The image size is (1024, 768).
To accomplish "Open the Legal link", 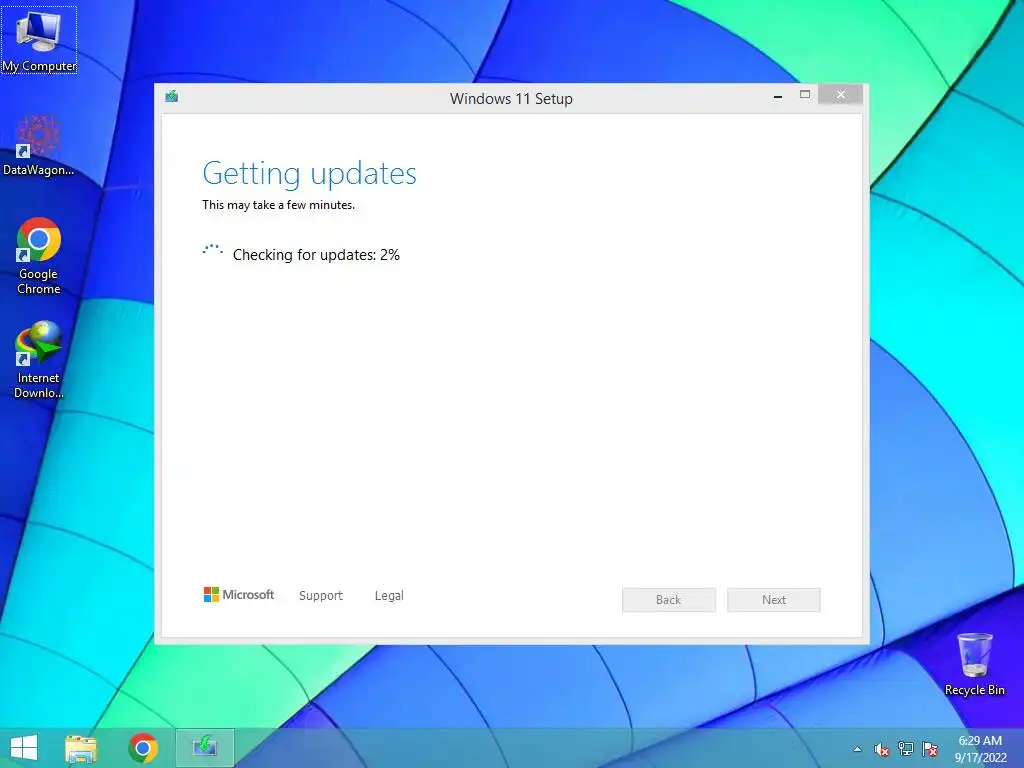I will click(x=389, y=596).
